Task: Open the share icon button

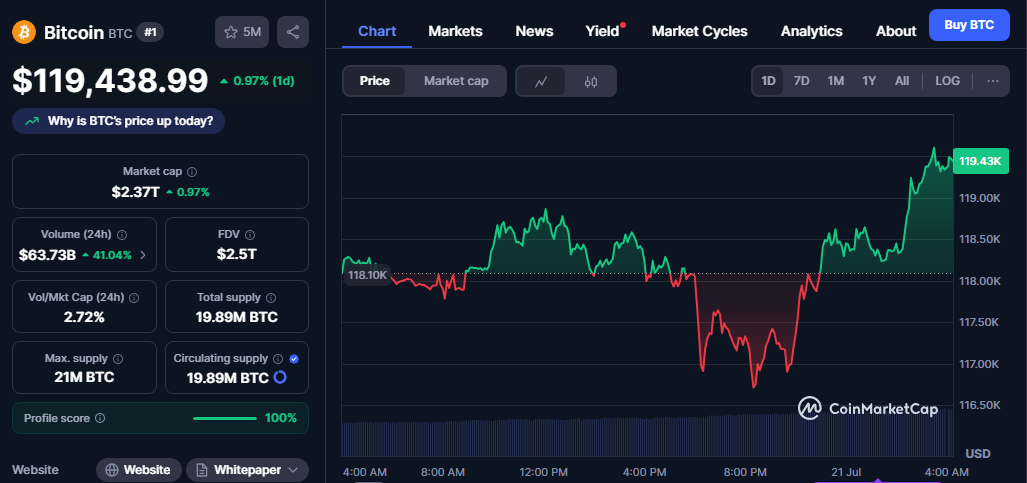Action: coord(293,32)
